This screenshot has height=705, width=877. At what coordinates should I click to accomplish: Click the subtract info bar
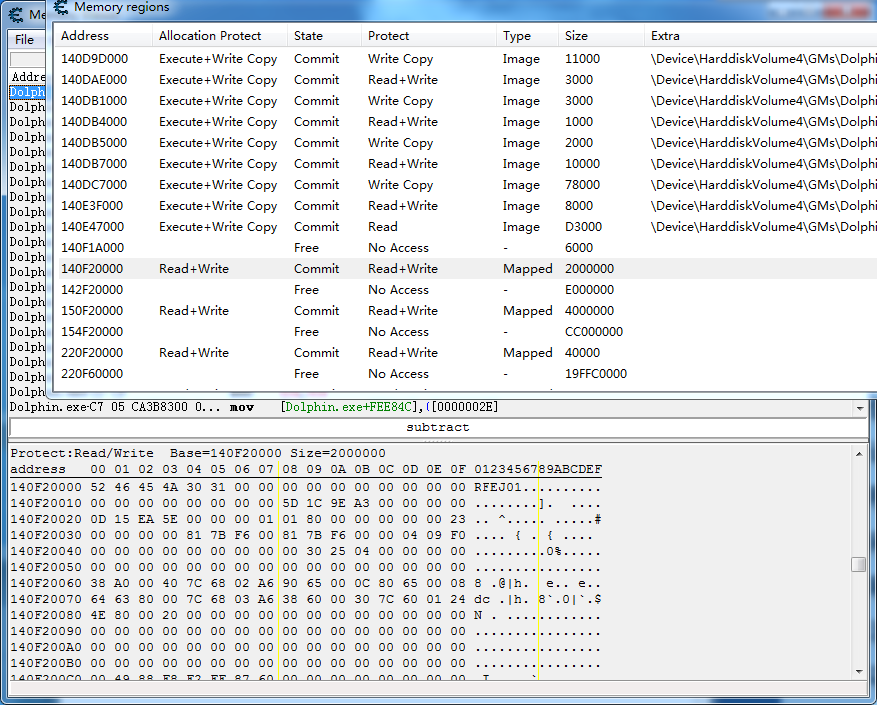(x=438, y=427)
